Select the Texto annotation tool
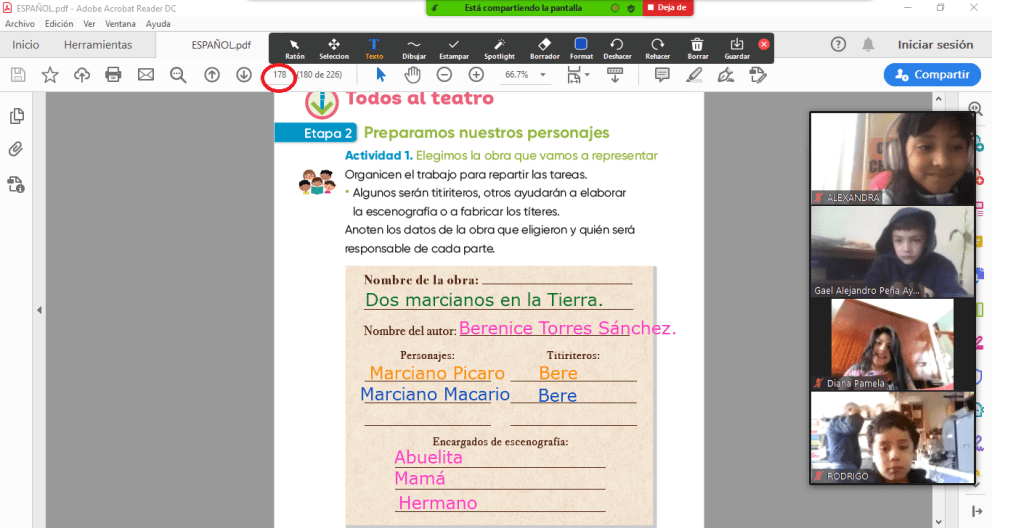 click(374, 48)
